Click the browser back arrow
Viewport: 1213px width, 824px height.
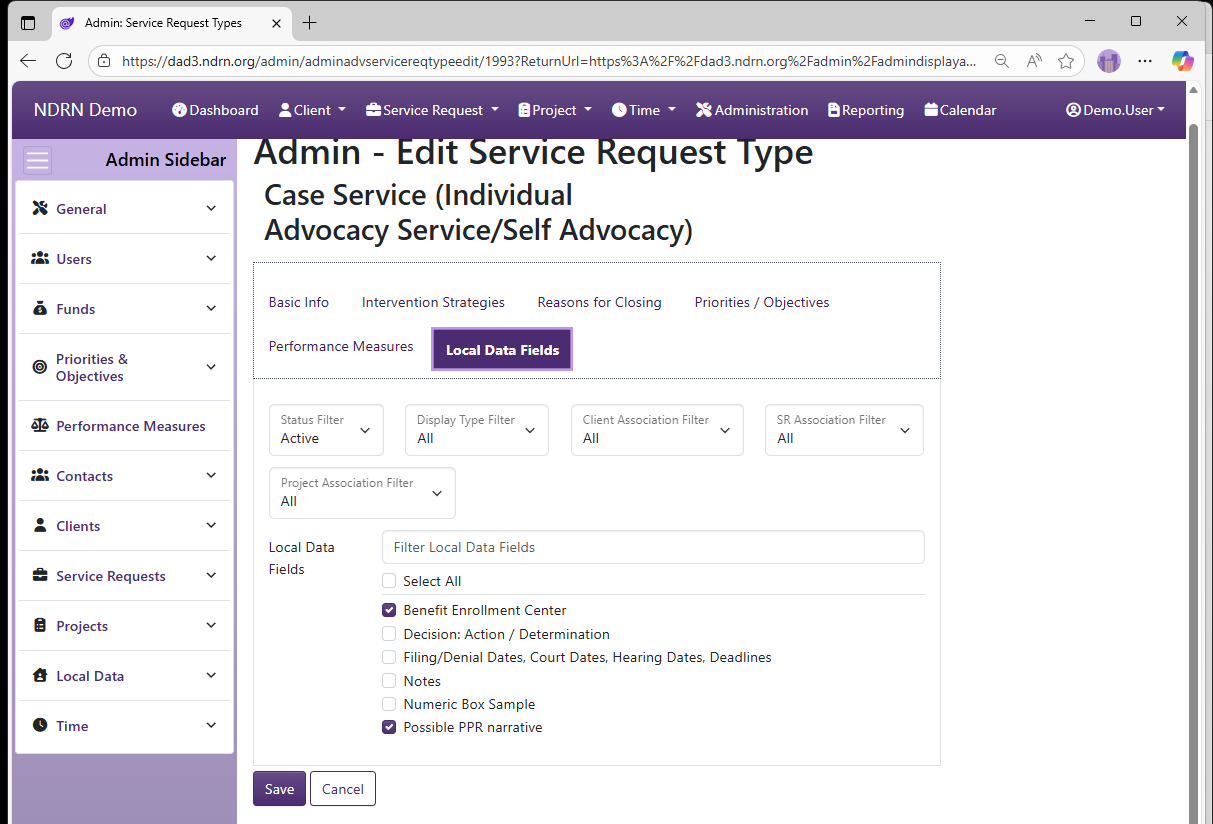pyautogui.click(x=28, y=61)
